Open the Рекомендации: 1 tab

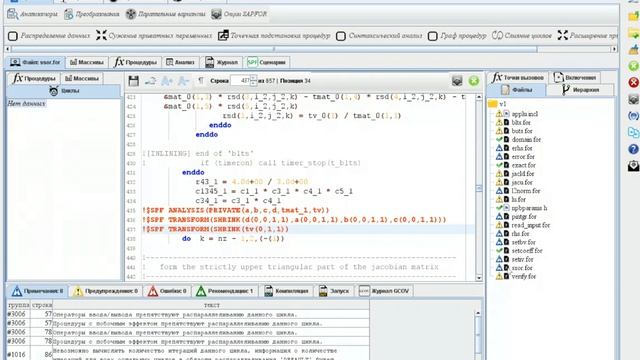point(224,291)
